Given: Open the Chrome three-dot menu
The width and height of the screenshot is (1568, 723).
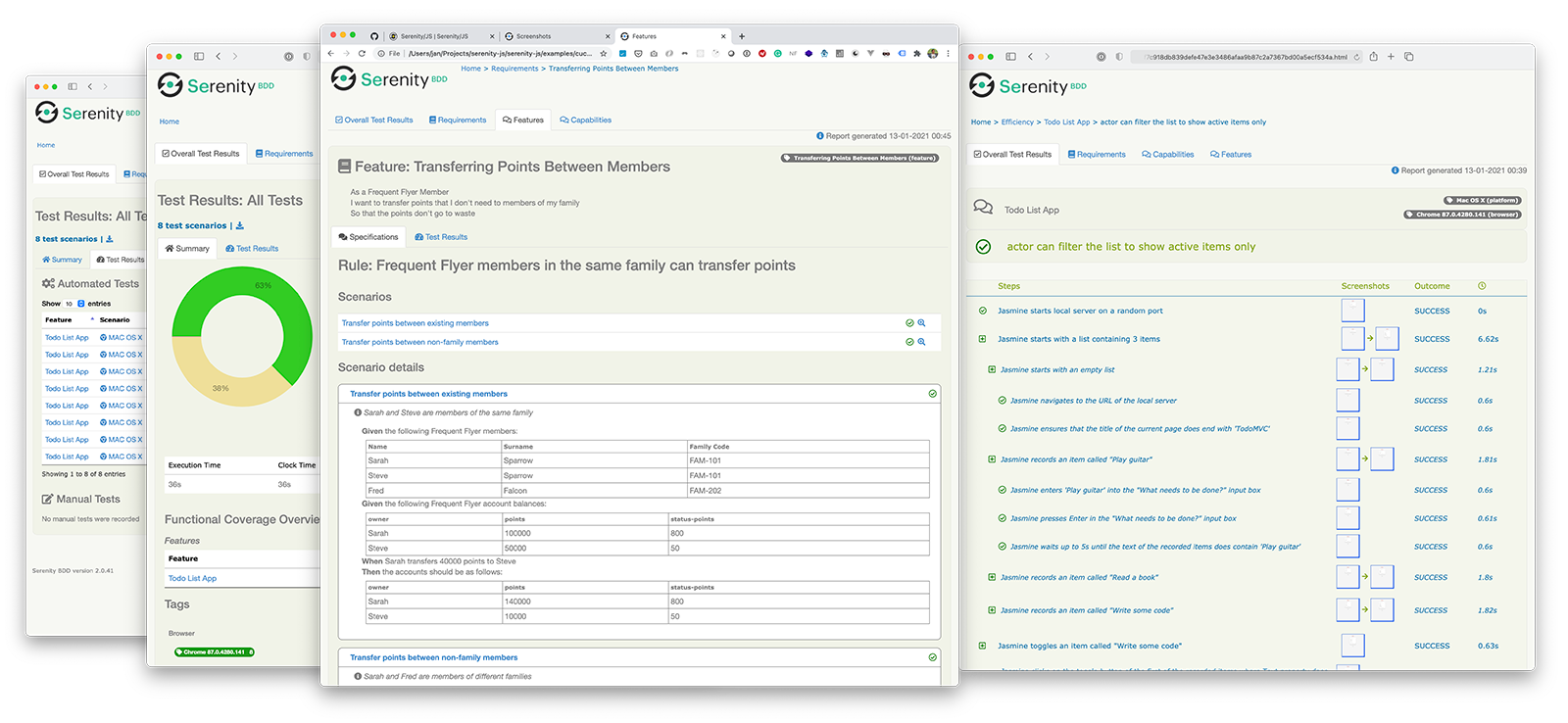Looking at the screenshot, I should tap(948, 54).
